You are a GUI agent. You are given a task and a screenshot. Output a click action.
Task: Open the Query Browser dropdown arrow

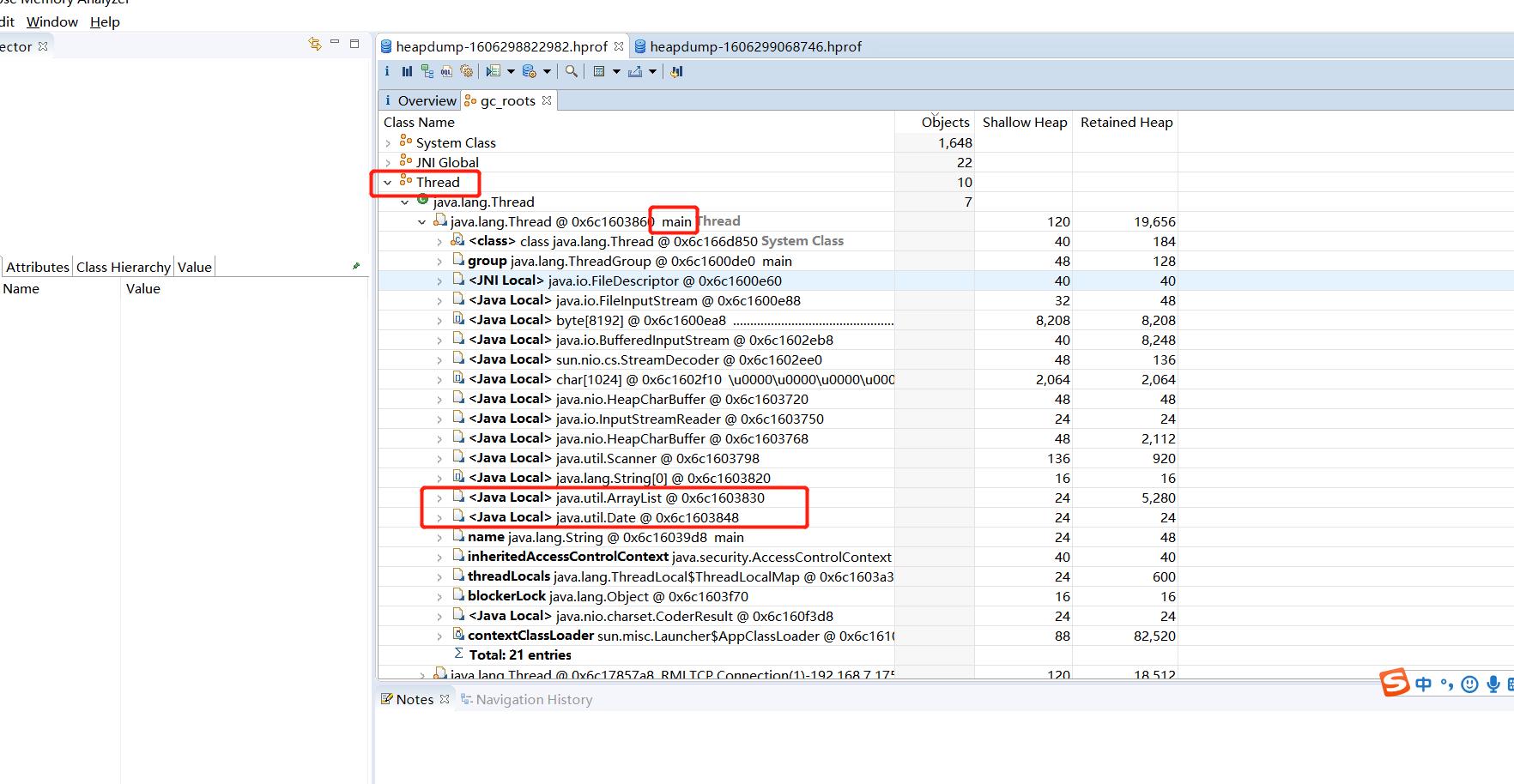click(x=547, y=72)
